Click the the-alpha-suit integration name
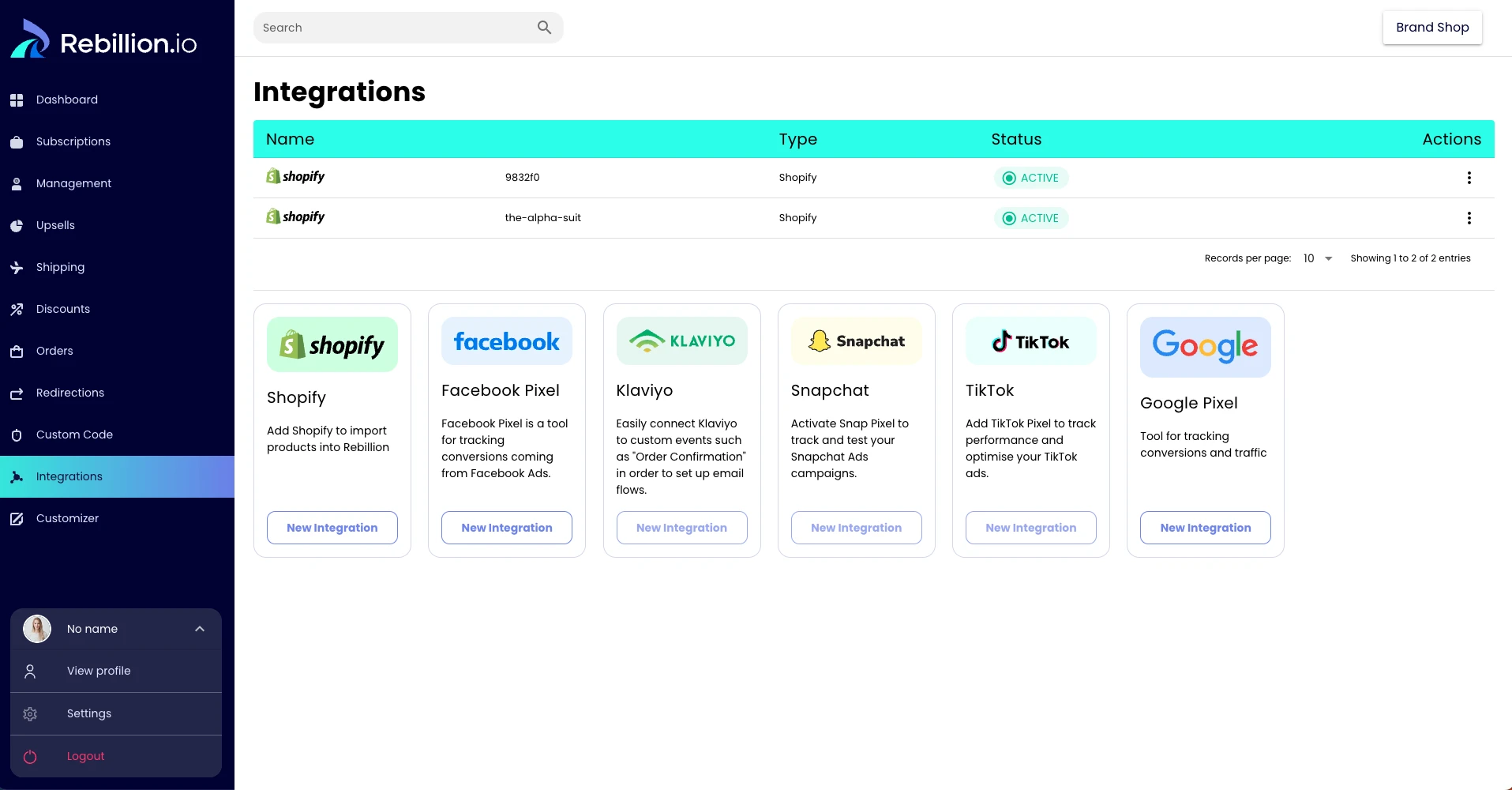The width and height of the screenshot is (1512, 790). pos(543,218)
